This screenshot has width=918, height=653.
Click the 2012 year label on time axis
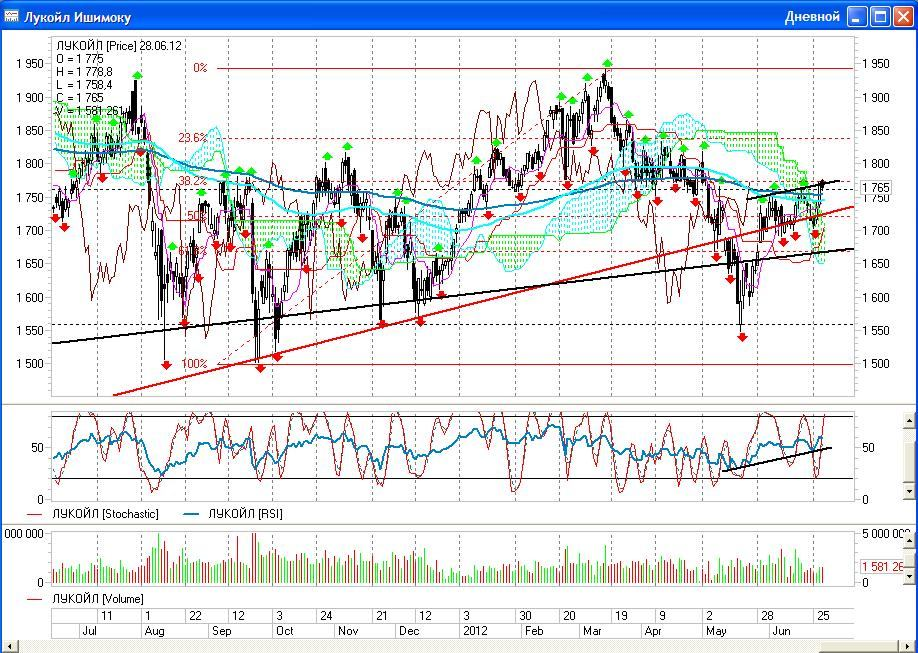[x=475, y=631]
